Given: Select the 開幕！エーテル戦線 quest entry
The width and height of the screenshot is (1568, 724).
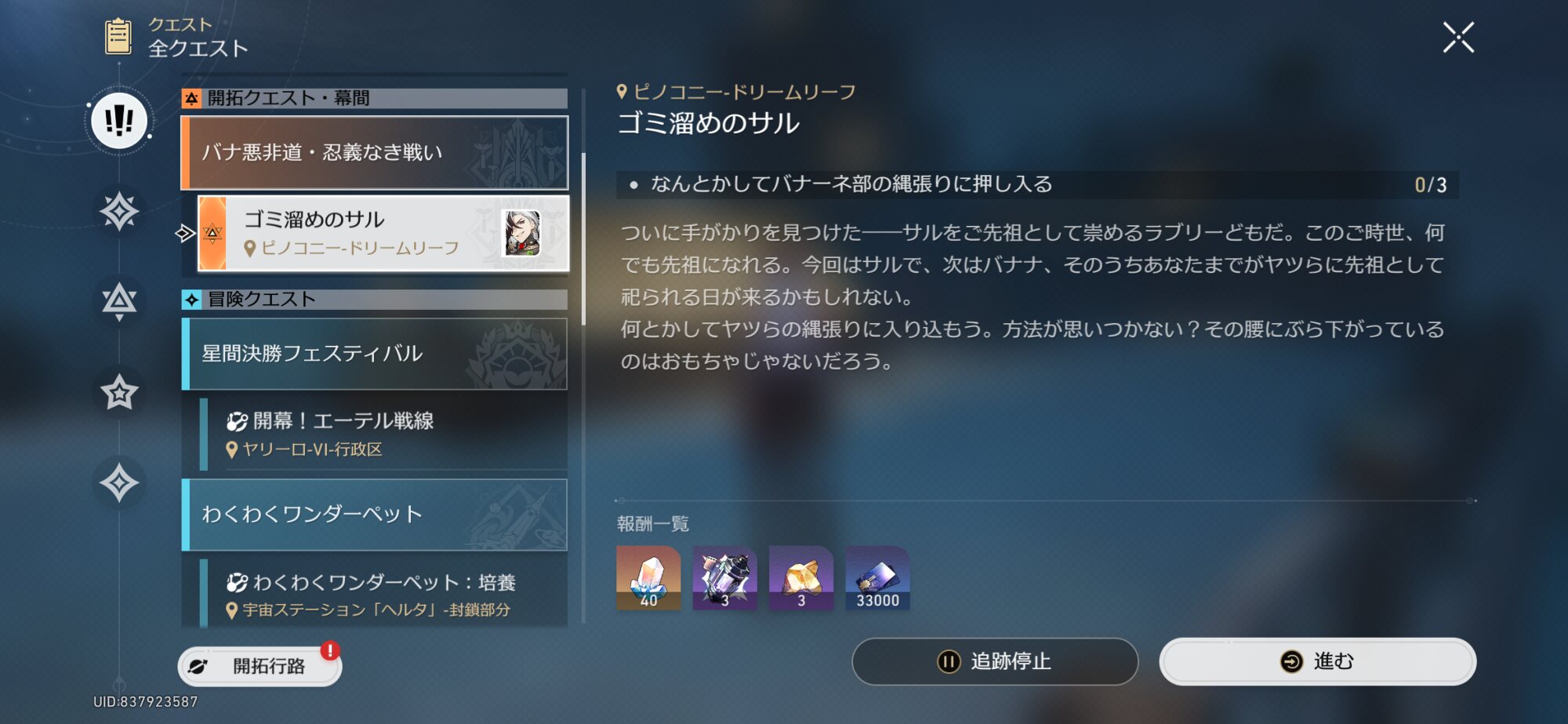Looking at the screenshot, I should pos(383,434).
